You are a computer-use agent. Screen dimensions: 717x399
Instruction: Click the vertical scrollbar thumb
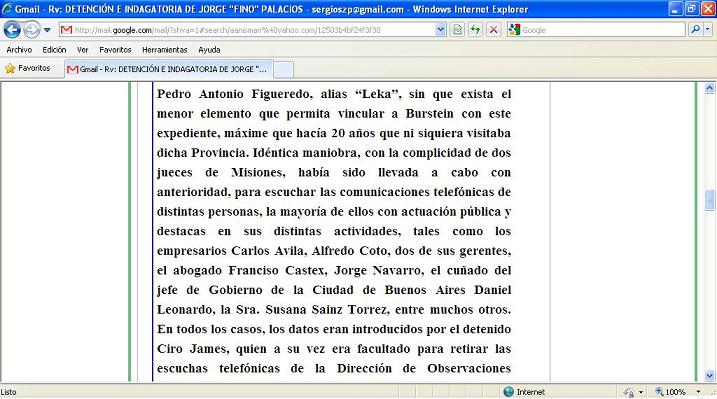click(709, 200)
